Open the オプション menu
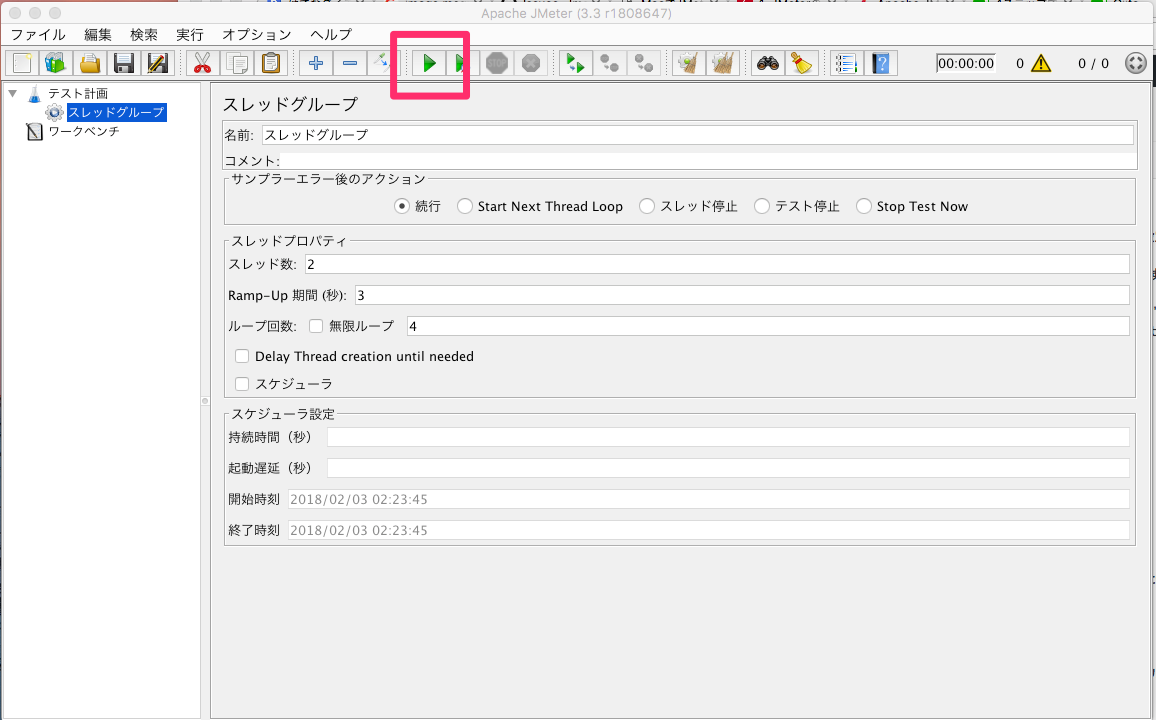Image resolution: width=1156 pixels, height=720 pixels. click(x=256, y=34)
